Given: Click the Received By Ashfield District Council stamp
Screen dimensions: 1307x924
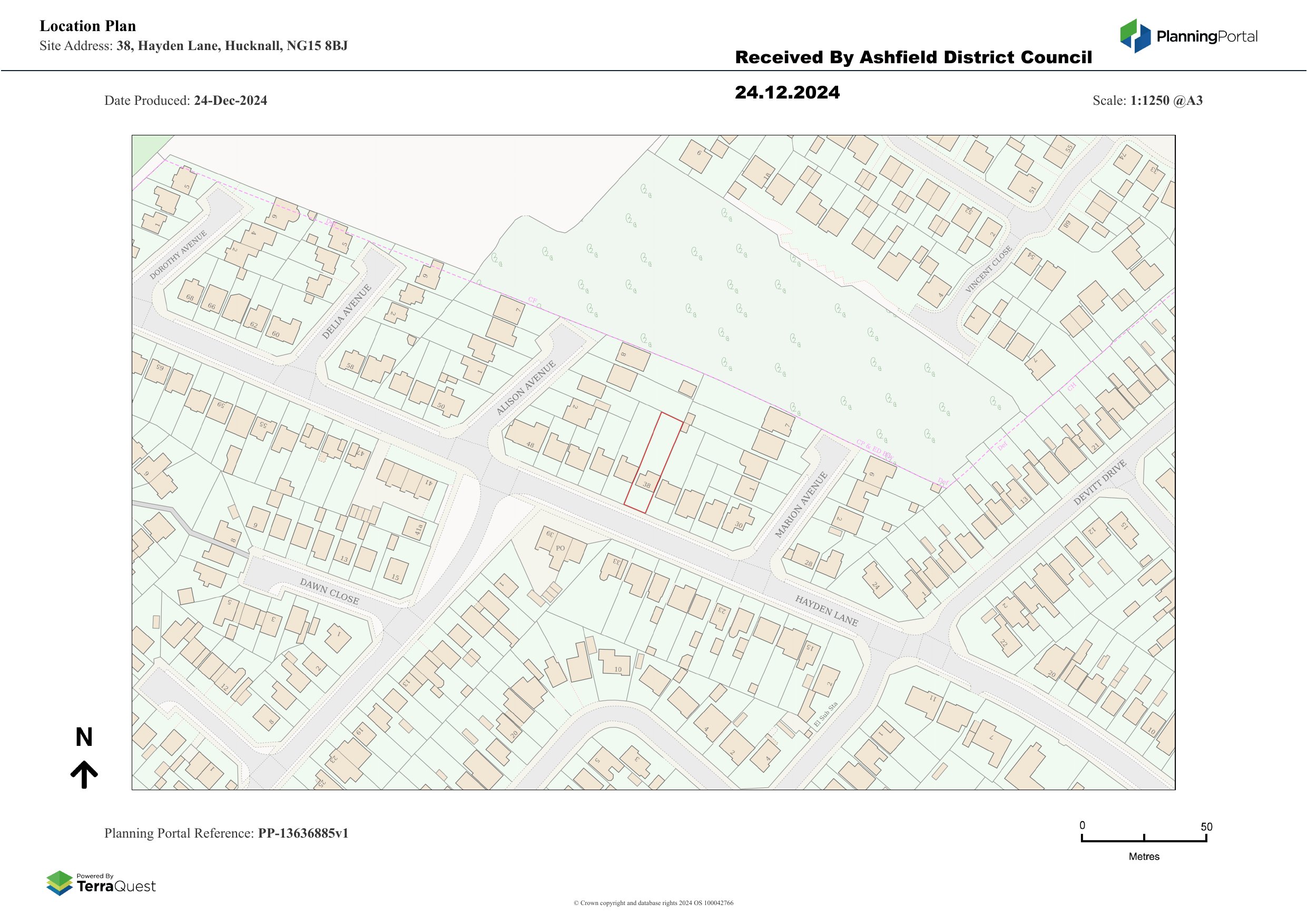Looking at the screenshot, I should (913, 57).
